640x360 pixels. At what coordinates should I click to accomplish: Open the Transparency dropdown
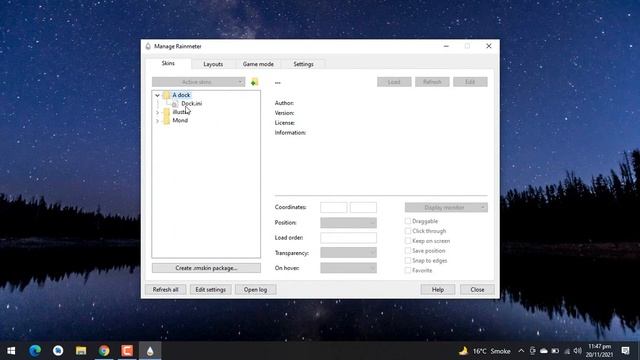click(348, 253)
